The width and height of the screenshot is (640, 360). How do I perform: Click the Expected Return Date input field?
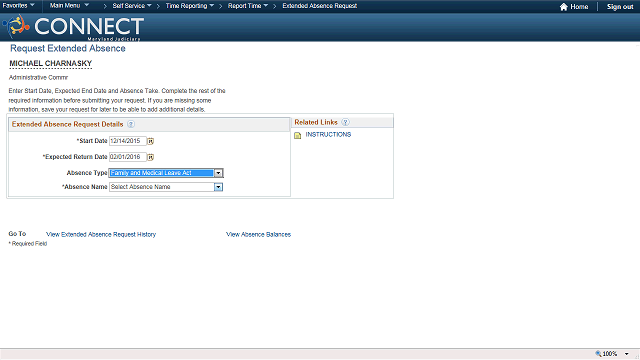coord(127,157)
